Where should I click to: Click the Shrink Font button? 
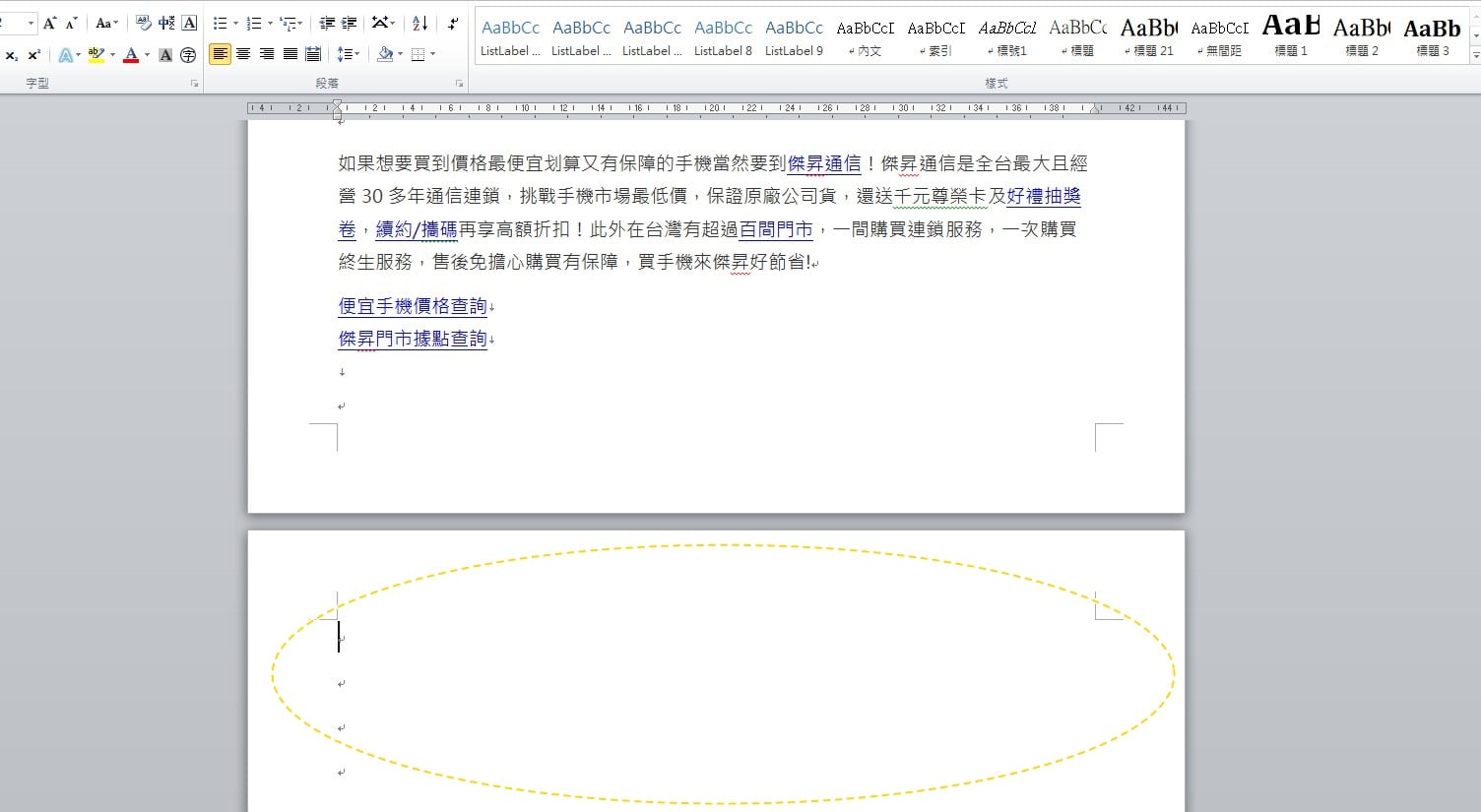point(71,24)
